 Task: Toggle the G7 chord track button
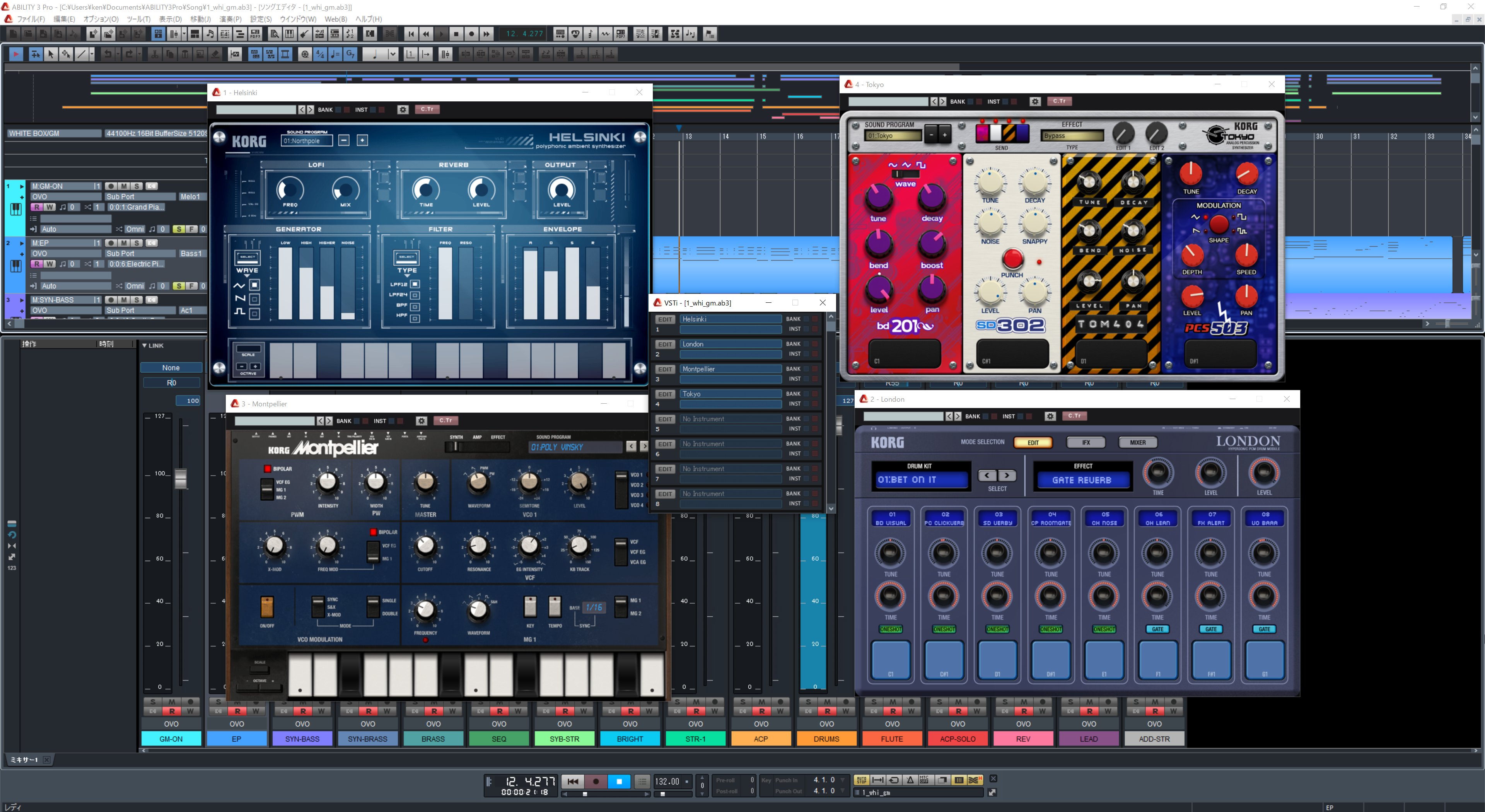350,54
